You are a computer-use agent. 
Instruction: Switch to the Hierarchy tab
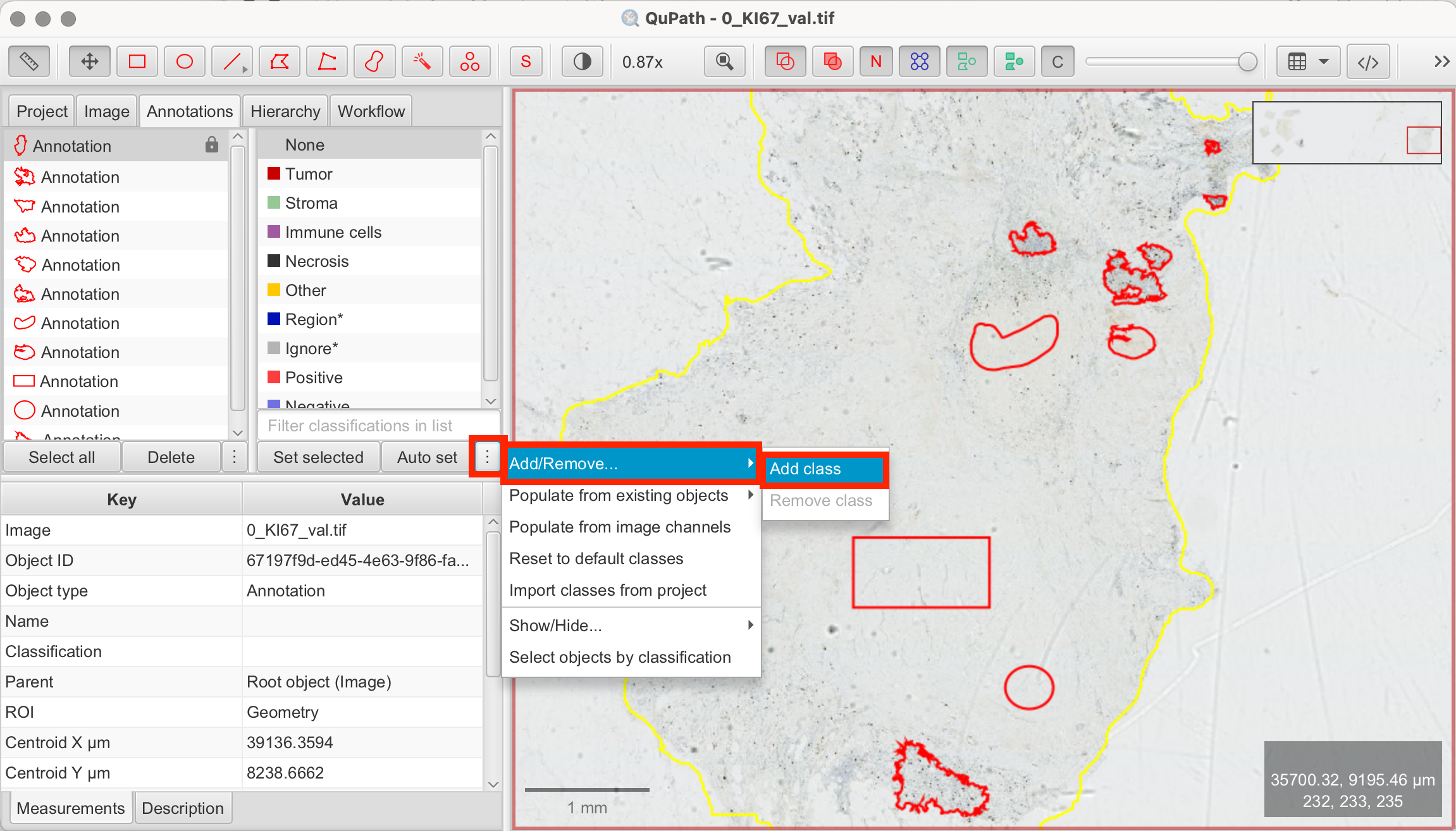point(285,111)
